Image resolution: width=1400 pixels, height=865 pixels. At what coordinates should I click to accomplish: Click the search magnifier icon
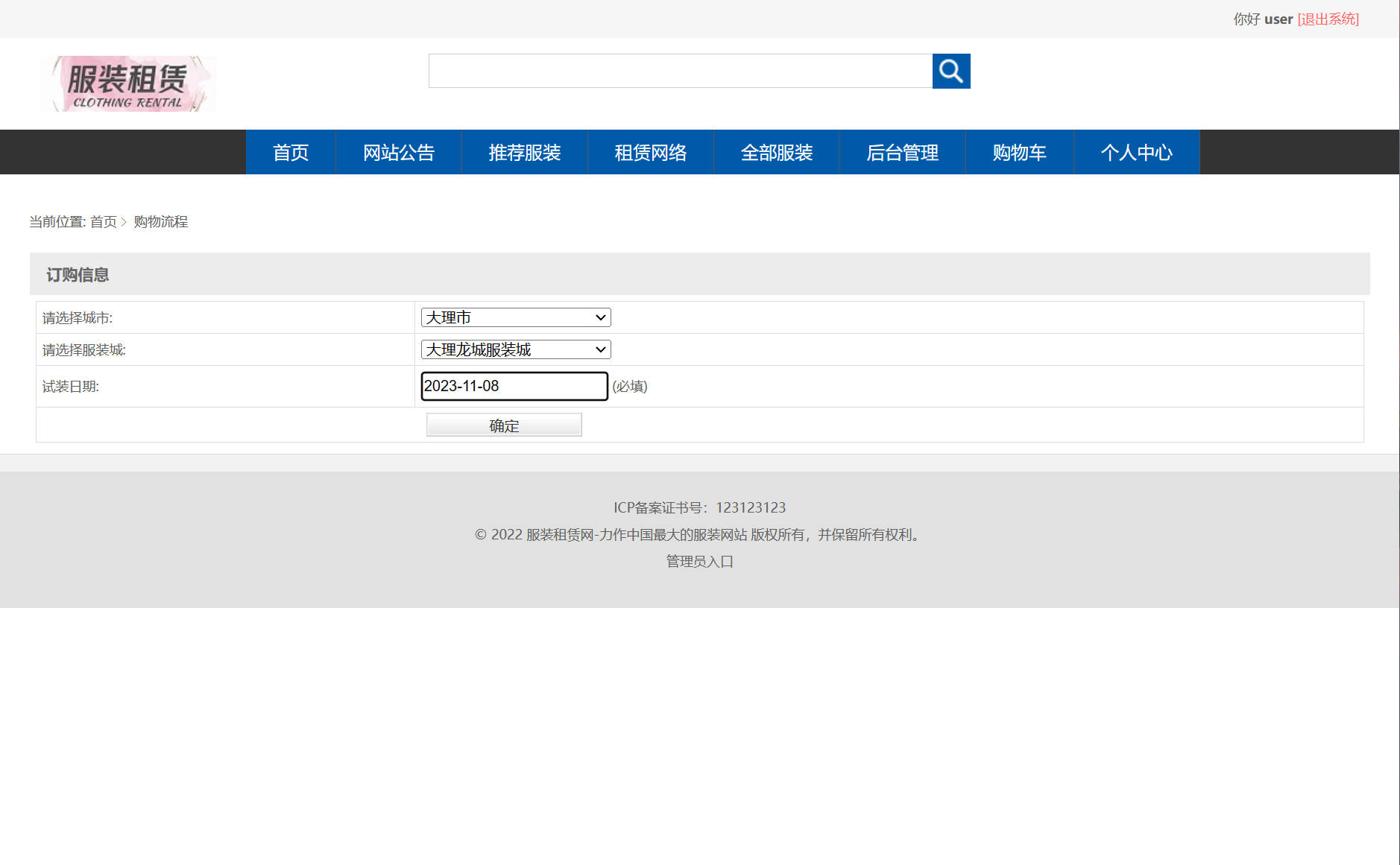tap(951, 71)
